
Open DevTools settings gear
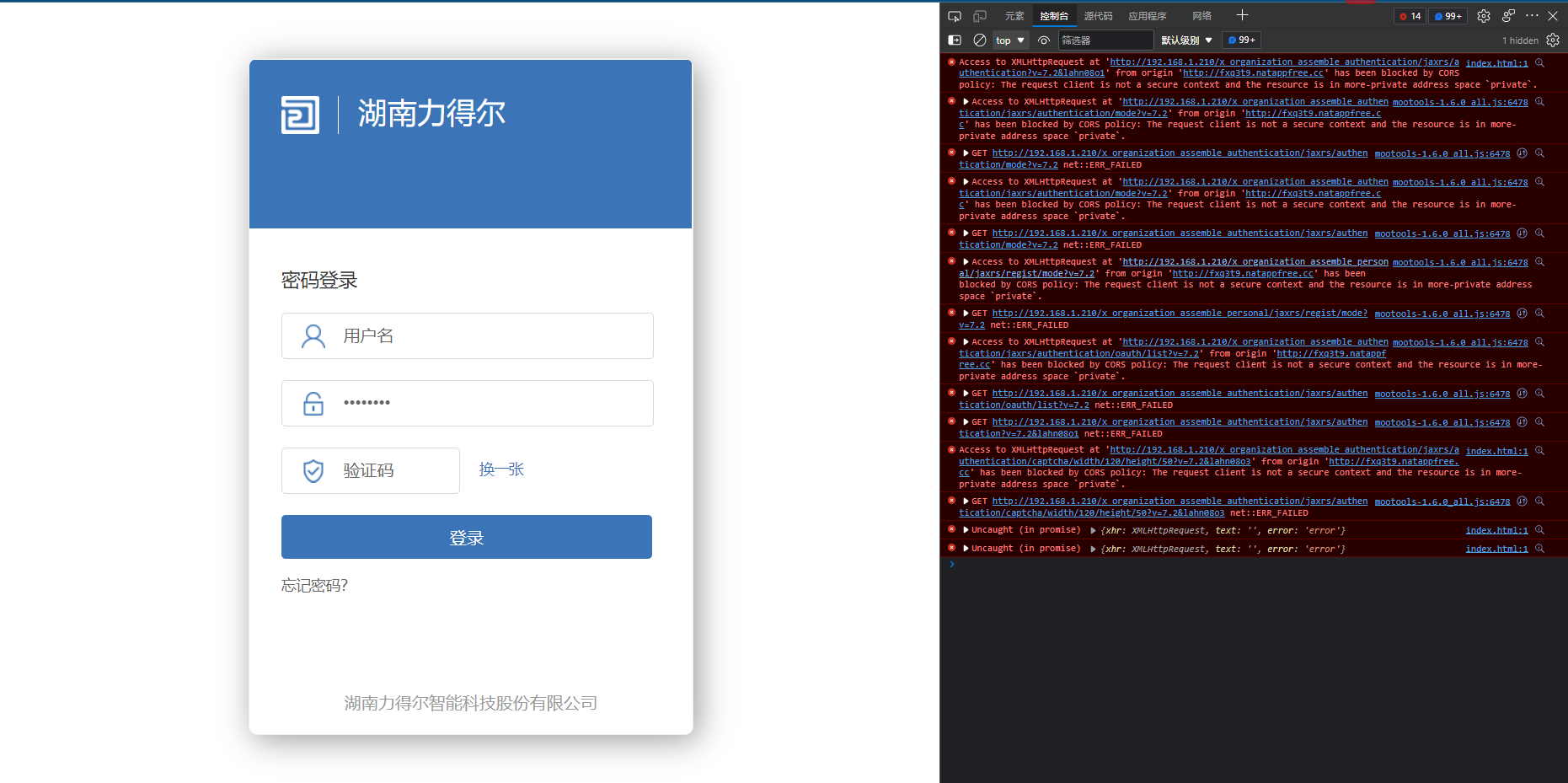(x=1484, y=16)
